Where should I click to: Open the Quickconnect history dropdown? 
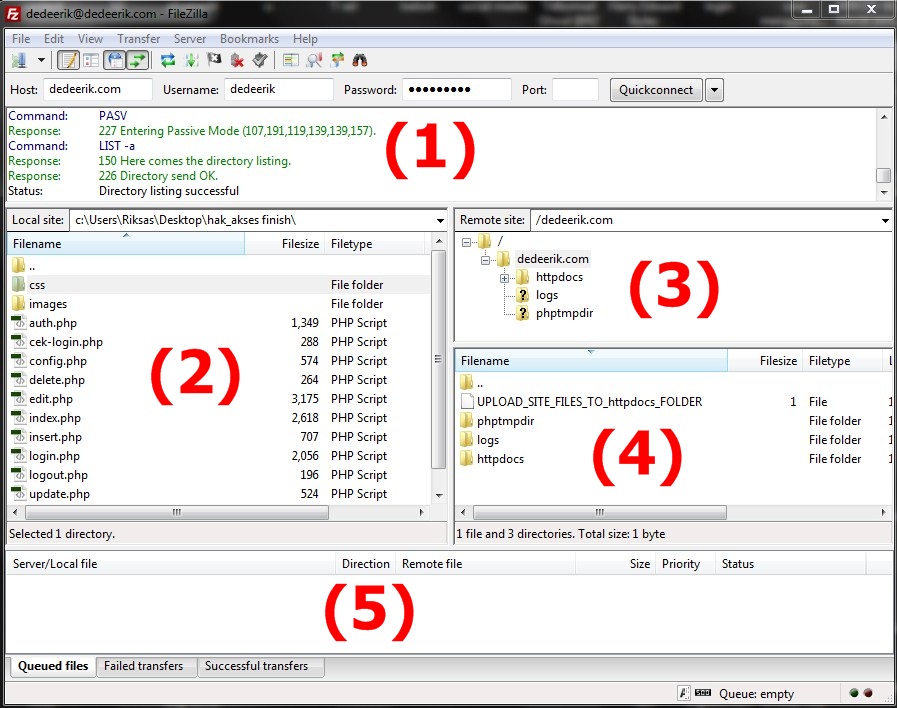pos(714,90)
